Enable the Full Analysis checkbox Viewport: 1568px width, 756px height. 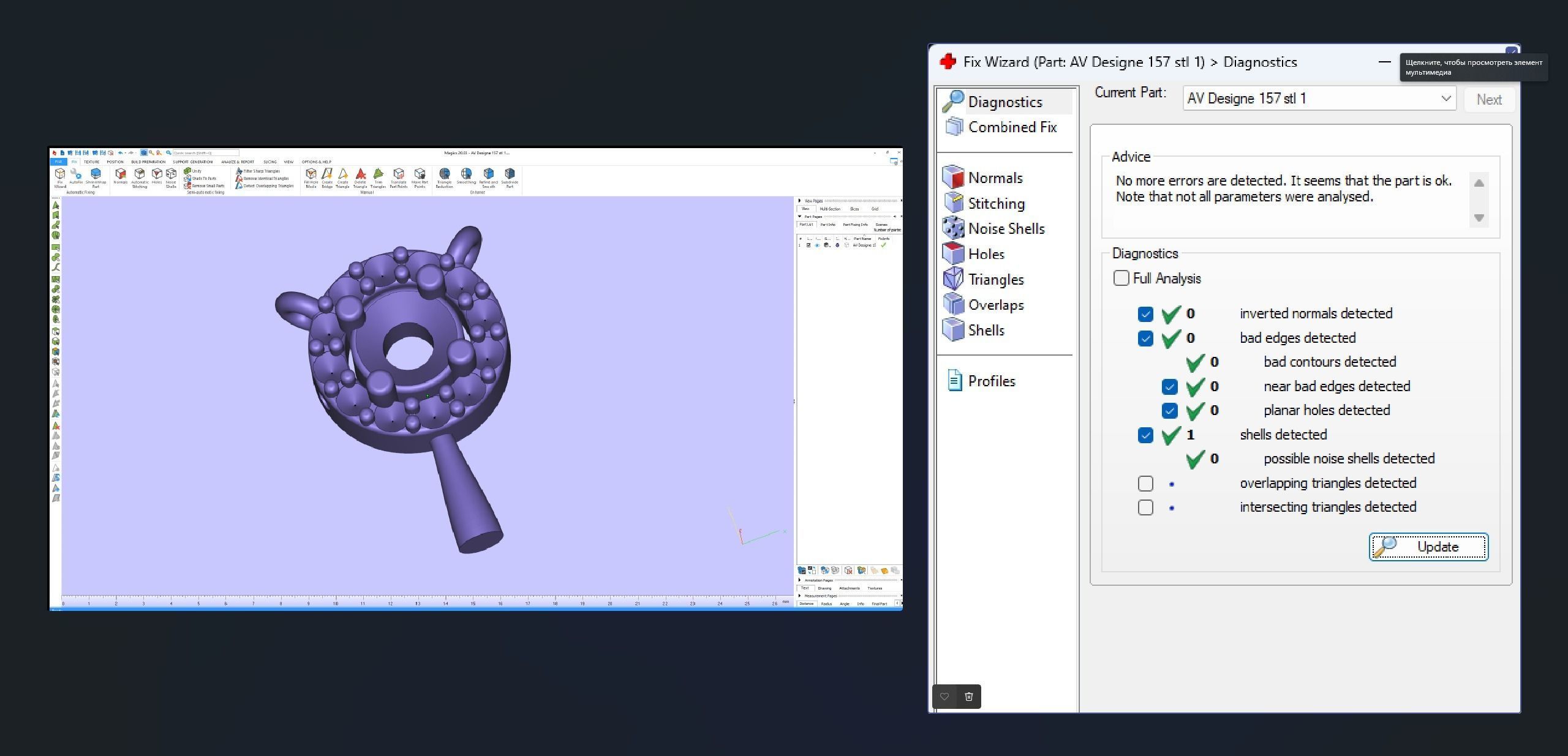[x=1121, y=278]
